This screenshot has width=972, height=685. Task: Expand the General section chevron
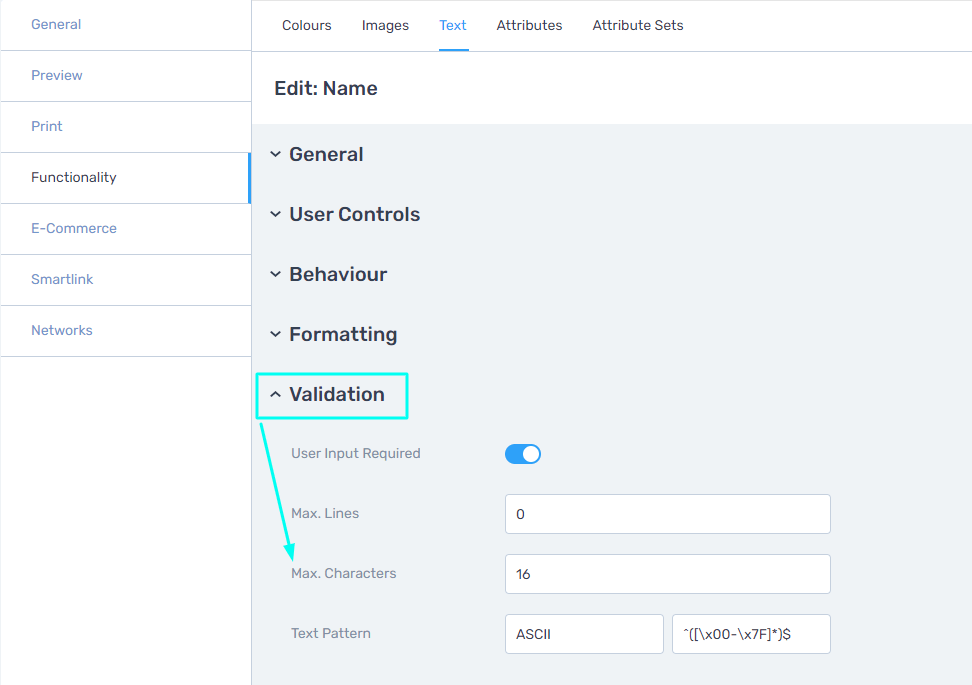pyautogui.click(x=275, y=154)
